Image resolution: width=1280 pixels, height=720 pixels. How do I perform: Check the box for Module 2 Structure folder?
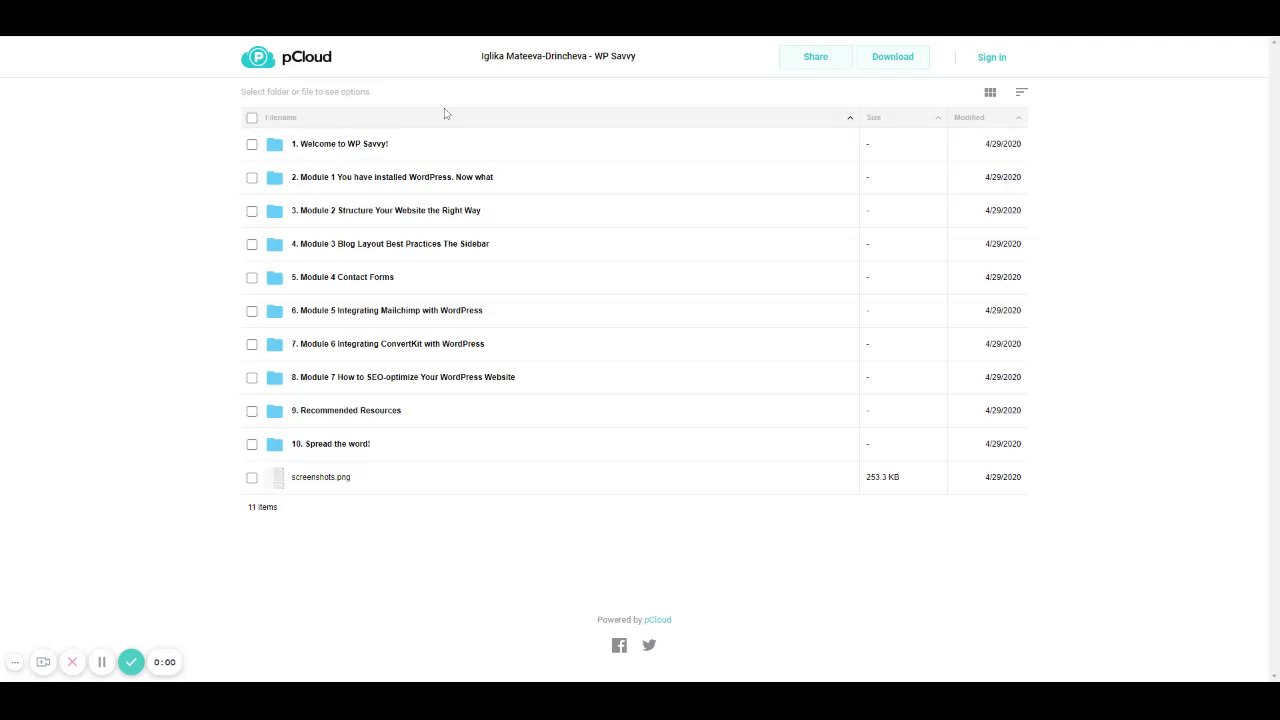(252, 211)
